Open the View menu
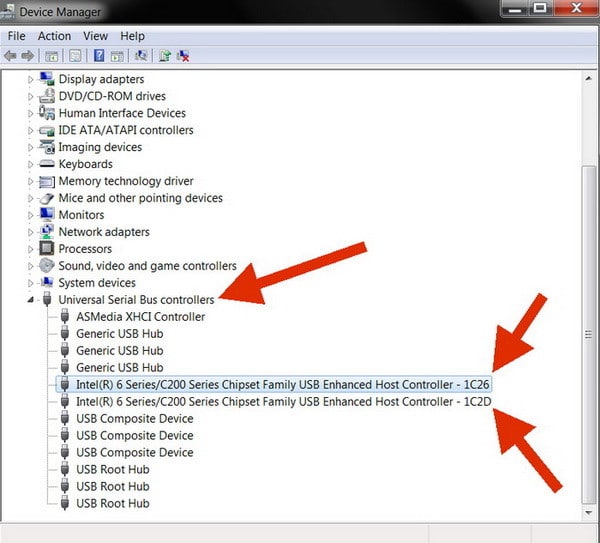 (95, 36)
